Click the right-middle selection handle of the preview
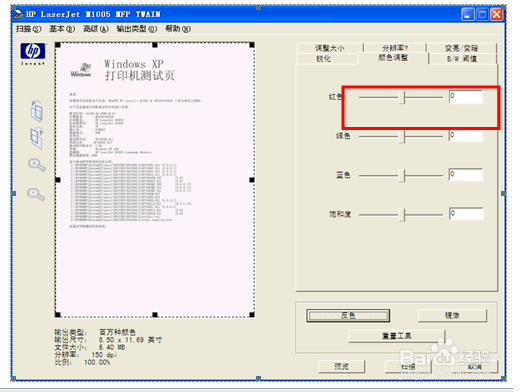This screenshot has height=392, width=521. click(252, 180)
